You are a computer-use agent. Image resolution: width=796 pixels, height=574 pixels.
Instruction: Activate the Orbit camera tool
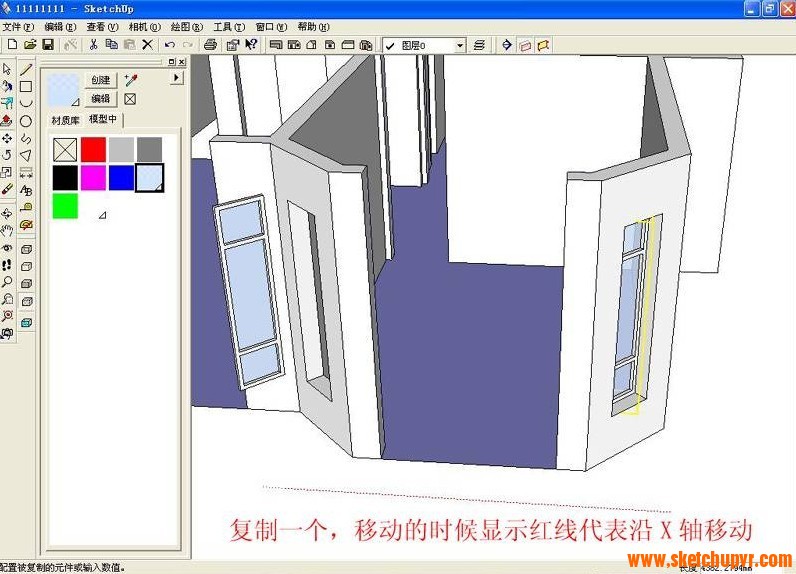point(7,213)
